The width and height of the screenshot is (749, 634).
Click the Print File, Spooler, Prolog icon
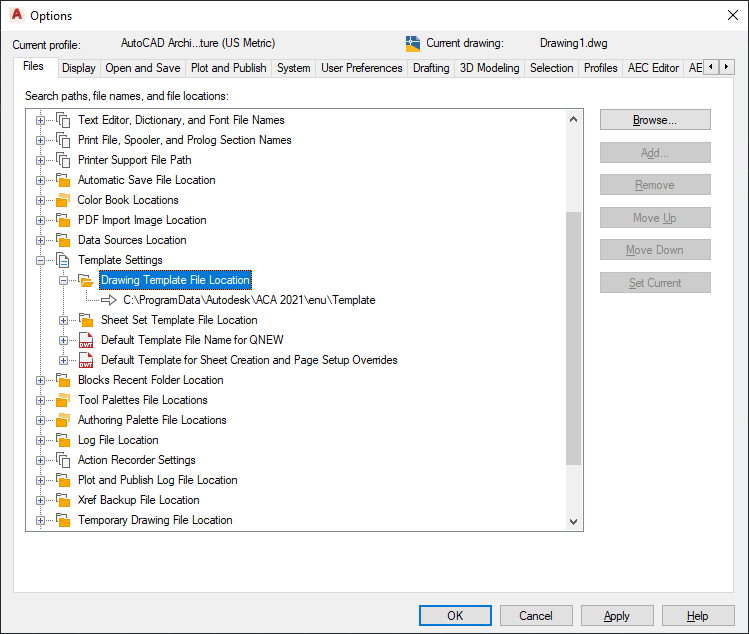63,140
